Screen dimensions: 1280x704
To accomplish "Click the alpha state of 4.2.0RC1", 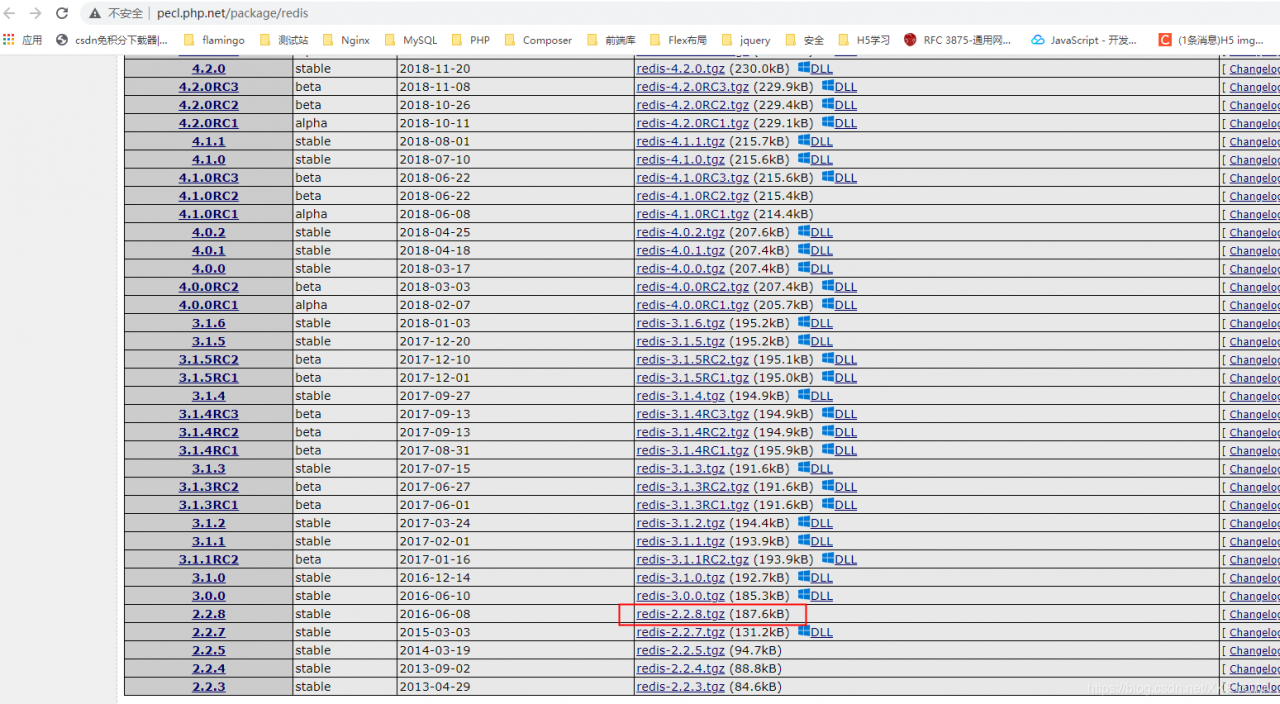I will click(x=311, y=123).
